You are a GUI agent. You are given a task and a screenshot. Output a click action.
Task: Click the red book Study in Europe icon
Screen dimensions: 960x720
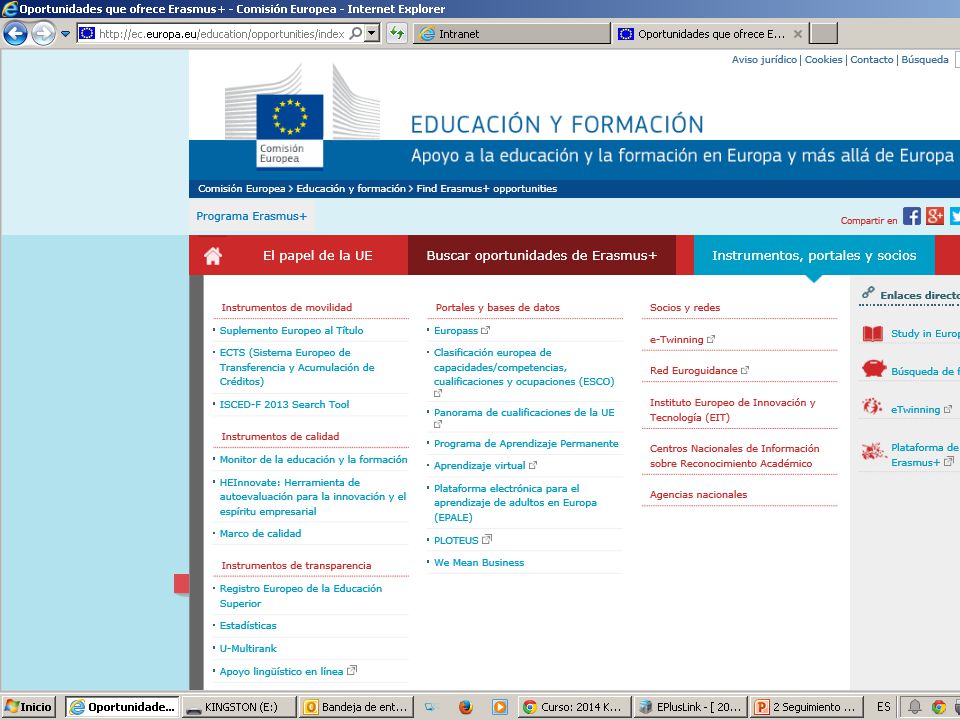[873, 334]
